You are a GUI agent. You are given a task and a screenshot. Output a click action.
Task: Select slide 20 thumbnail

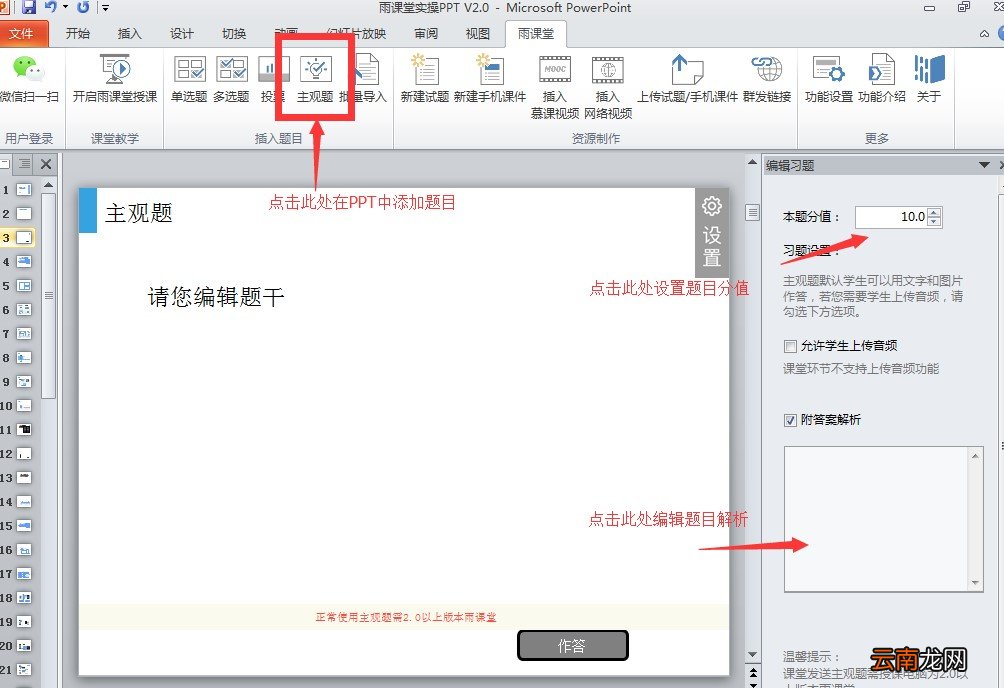click(x=24, y=646)
